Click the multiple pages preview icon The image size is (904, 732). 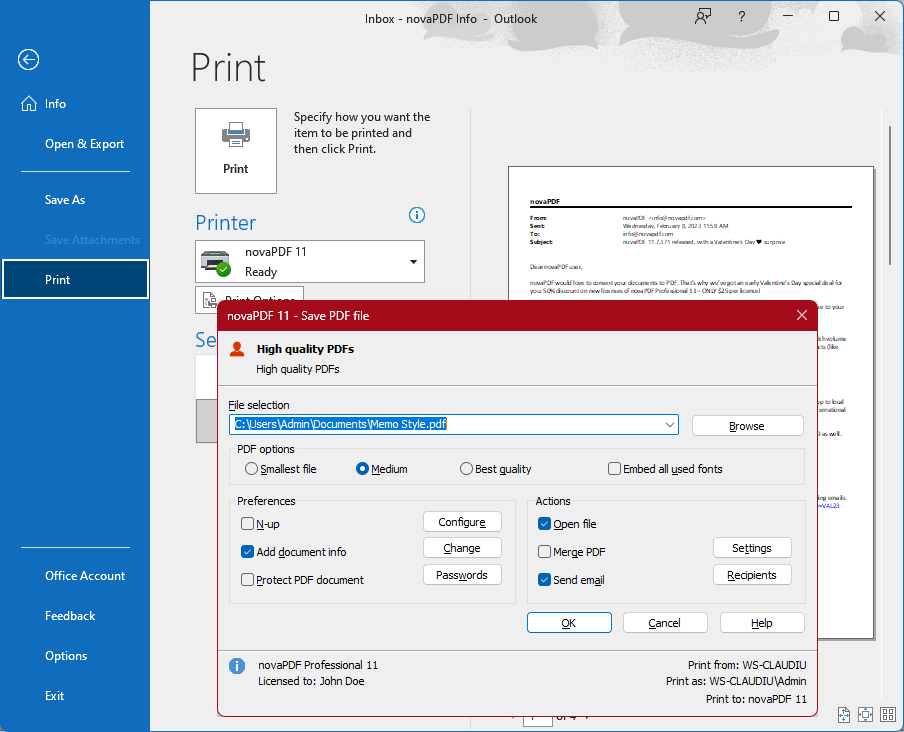click(888, 715)
